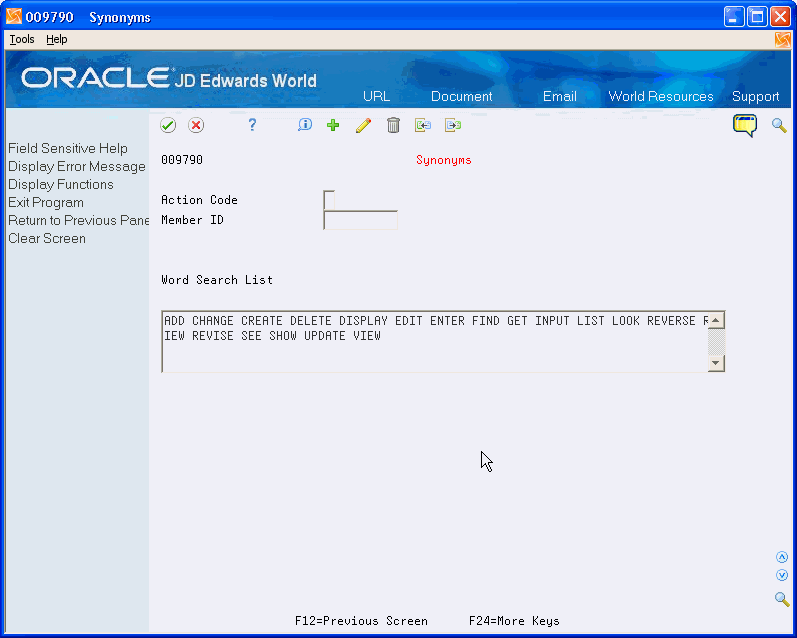Click F24=More Keys
Image resolution: width=797 pixels, height=638 pixels.
tap(514, 621)
